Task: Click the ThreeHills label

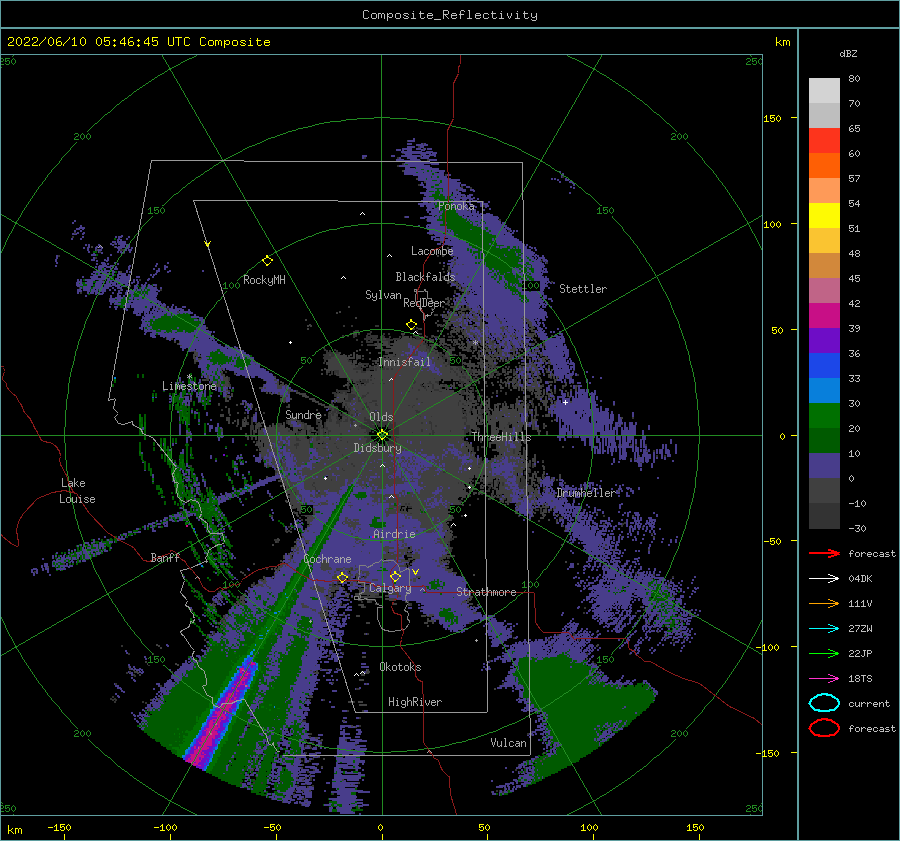Action: coord(501,437)
